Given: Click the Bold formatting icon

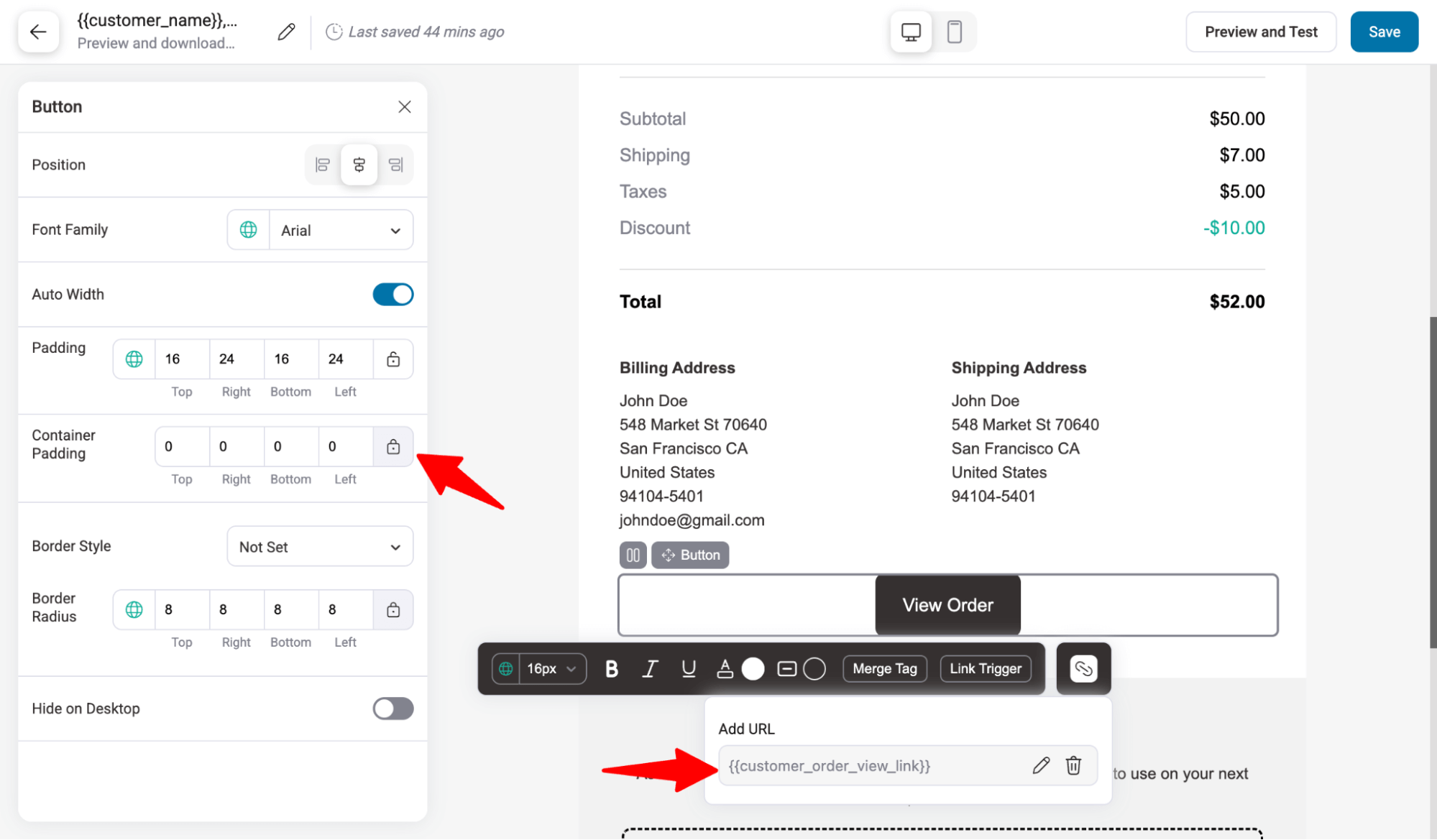Looking at the screenshot, I should [x=610, y=668].
